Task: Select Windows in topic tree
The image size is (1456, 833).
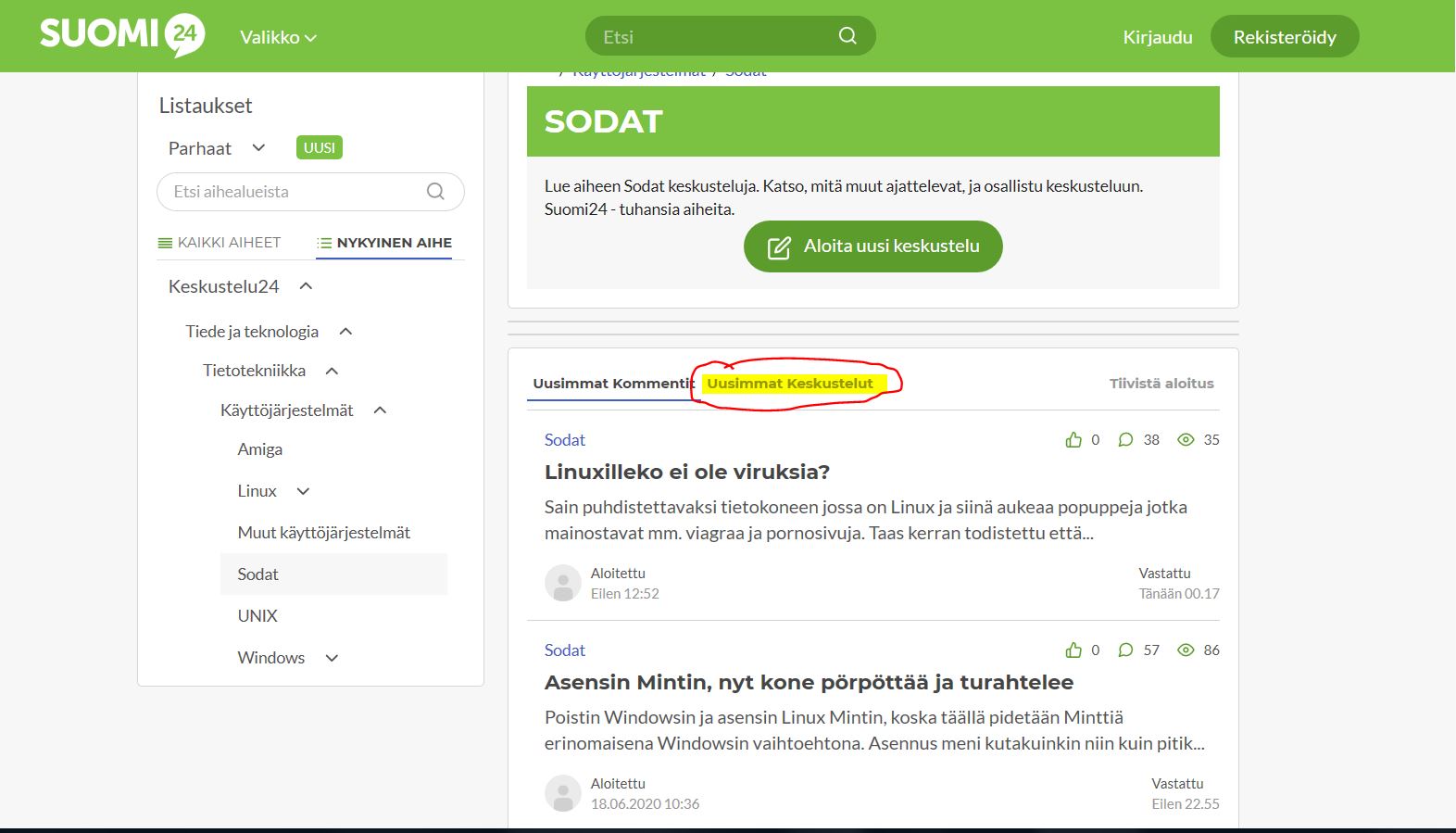Action: click(x=271, y=658)
